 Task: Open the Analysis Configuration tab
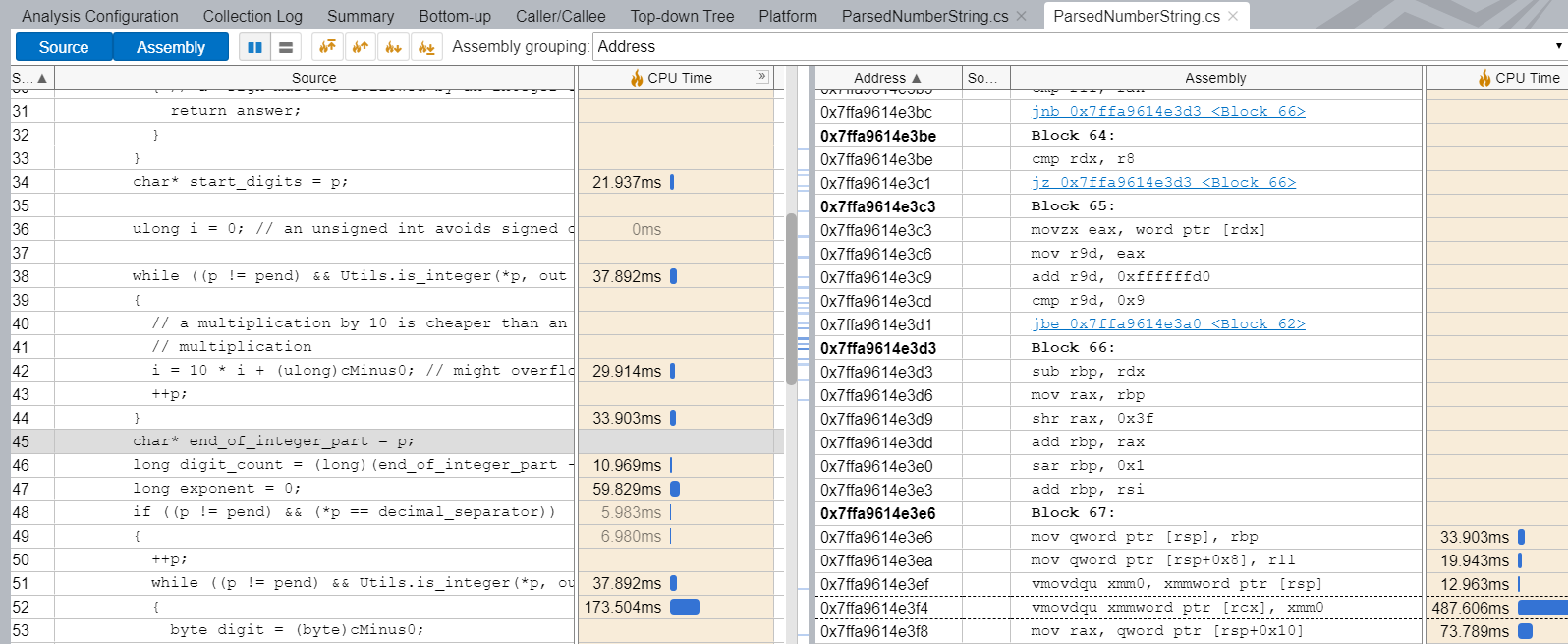tap(100, 16)
